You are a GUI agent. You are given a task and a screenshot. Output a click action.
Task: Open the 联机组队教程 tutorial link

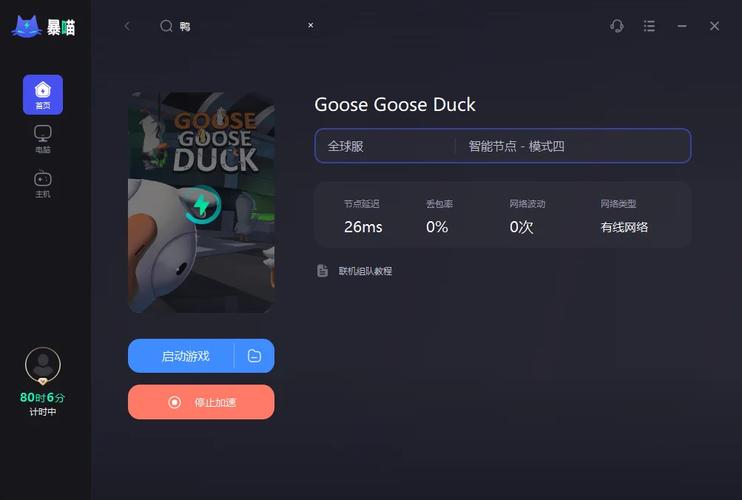(x=365, y=271)
